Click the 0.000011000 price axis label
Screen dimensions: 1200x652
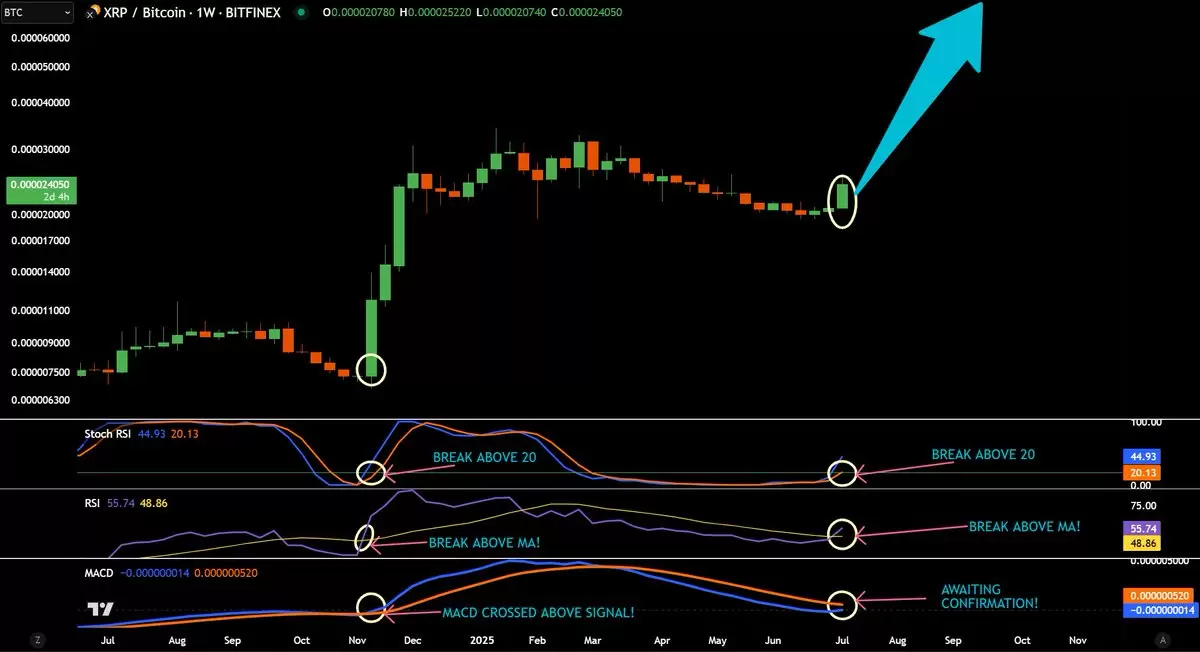tap(40, 311)
